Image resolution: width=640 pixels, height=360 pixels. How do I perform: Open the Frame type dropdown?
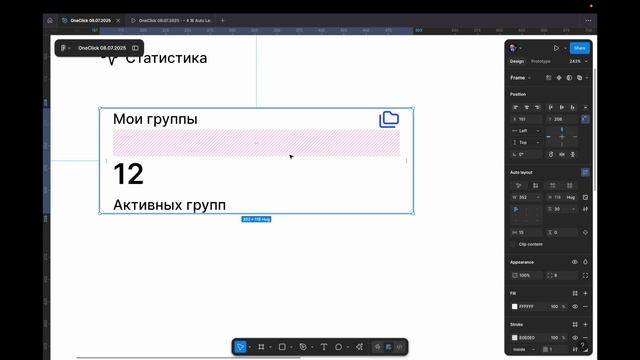tap(520, 78)
